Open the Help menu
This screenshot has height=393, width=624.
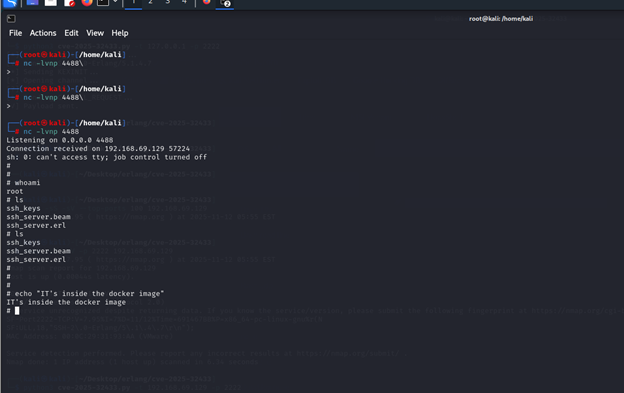pyautogui.click(x=119, y=33)
